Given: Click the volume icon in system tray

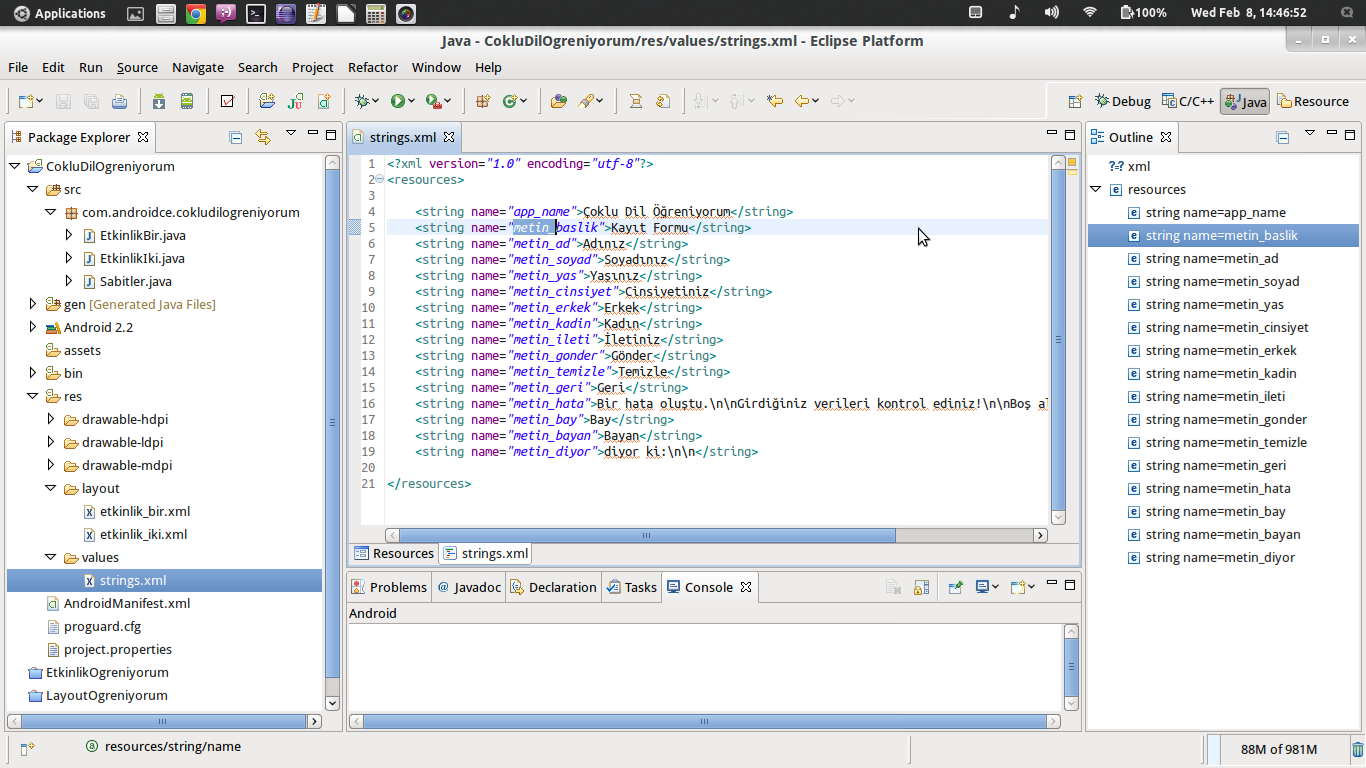Looking at the screenshot, I should pos(1051,13).
